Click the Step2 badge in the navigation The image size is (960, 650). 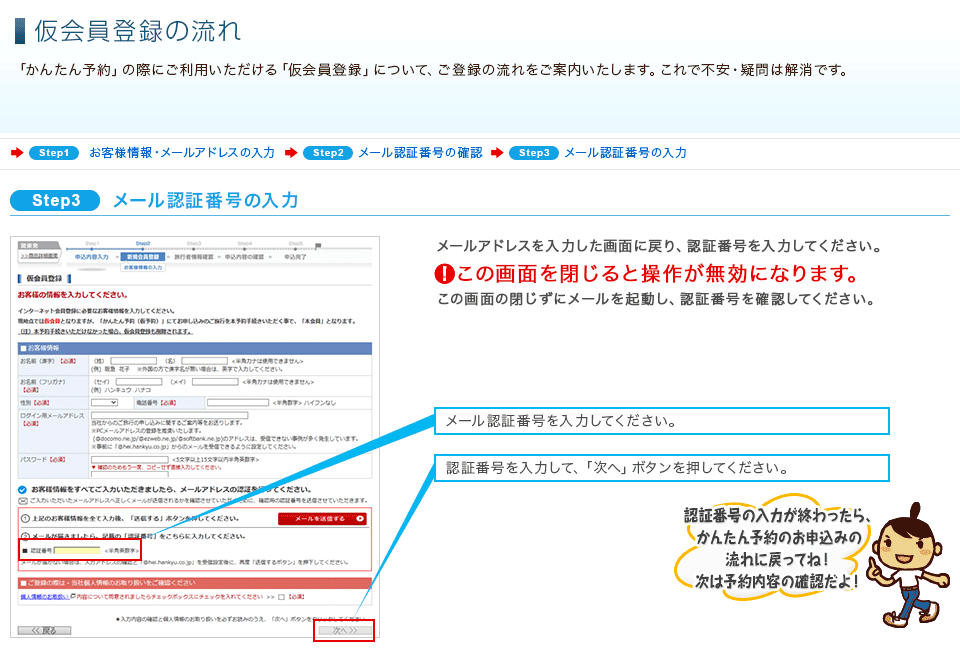(x=328, y=153)
